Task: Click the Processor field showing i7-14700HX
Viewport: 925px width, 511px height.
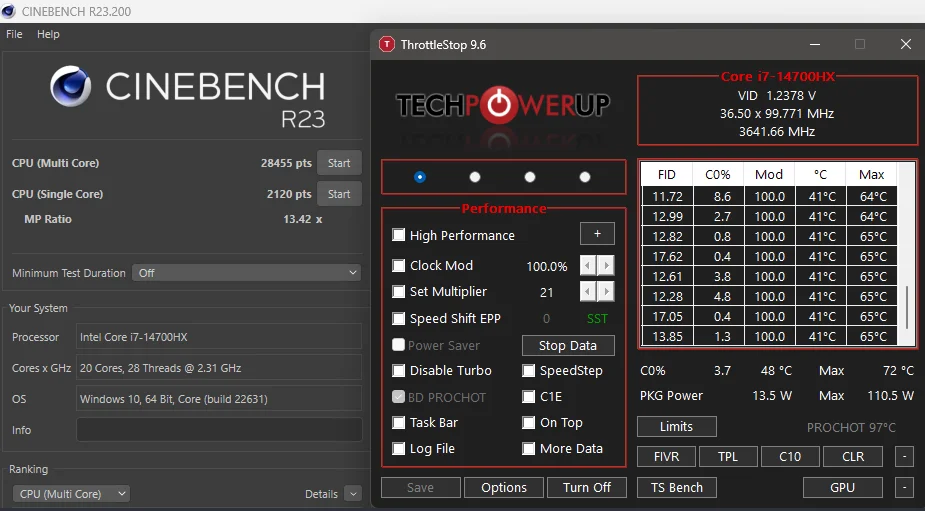Action: [x=219, y=337]
